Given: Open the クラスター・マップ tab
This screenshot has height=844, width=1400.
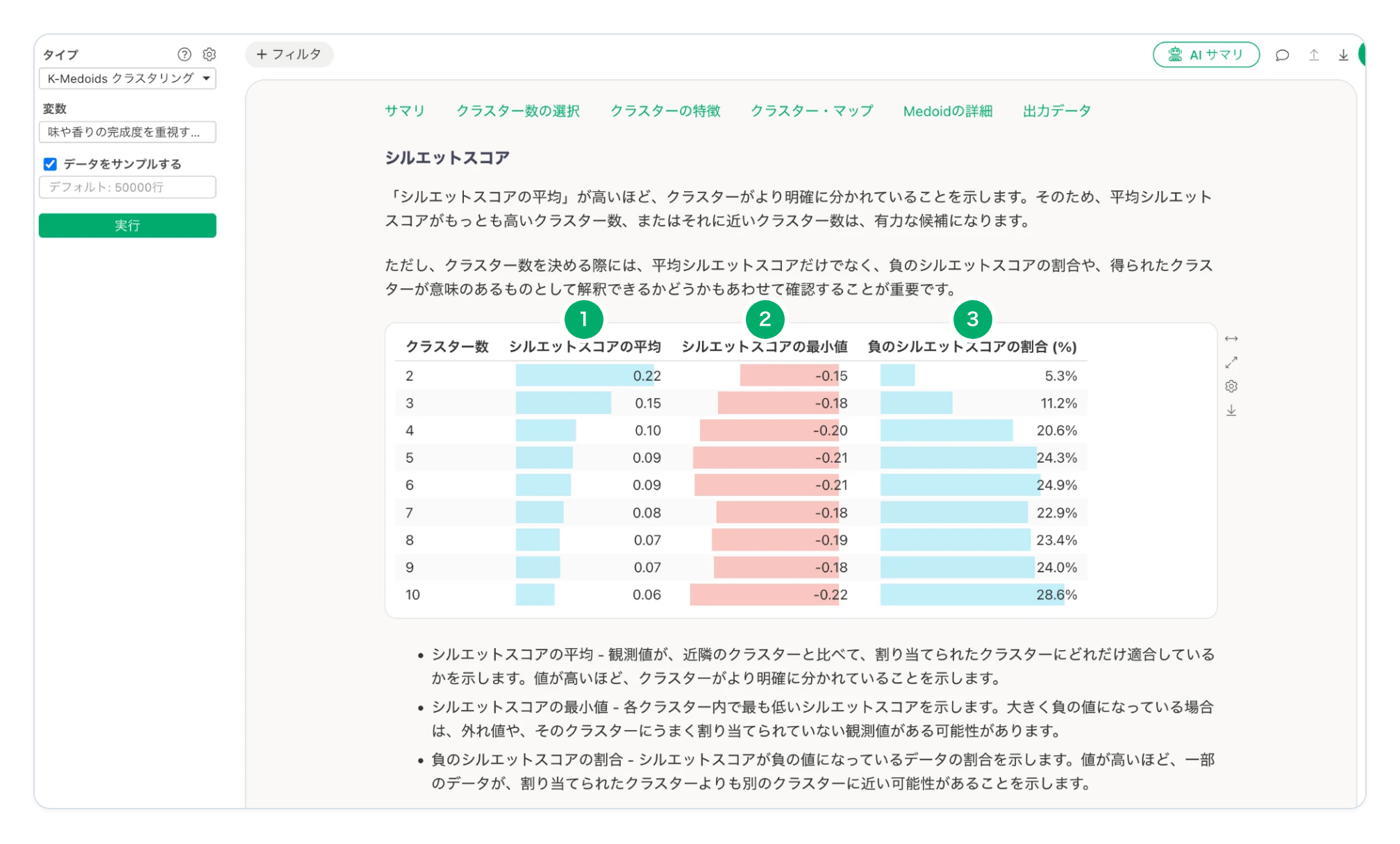Looking at the screenshot, I should coord(812,110).
